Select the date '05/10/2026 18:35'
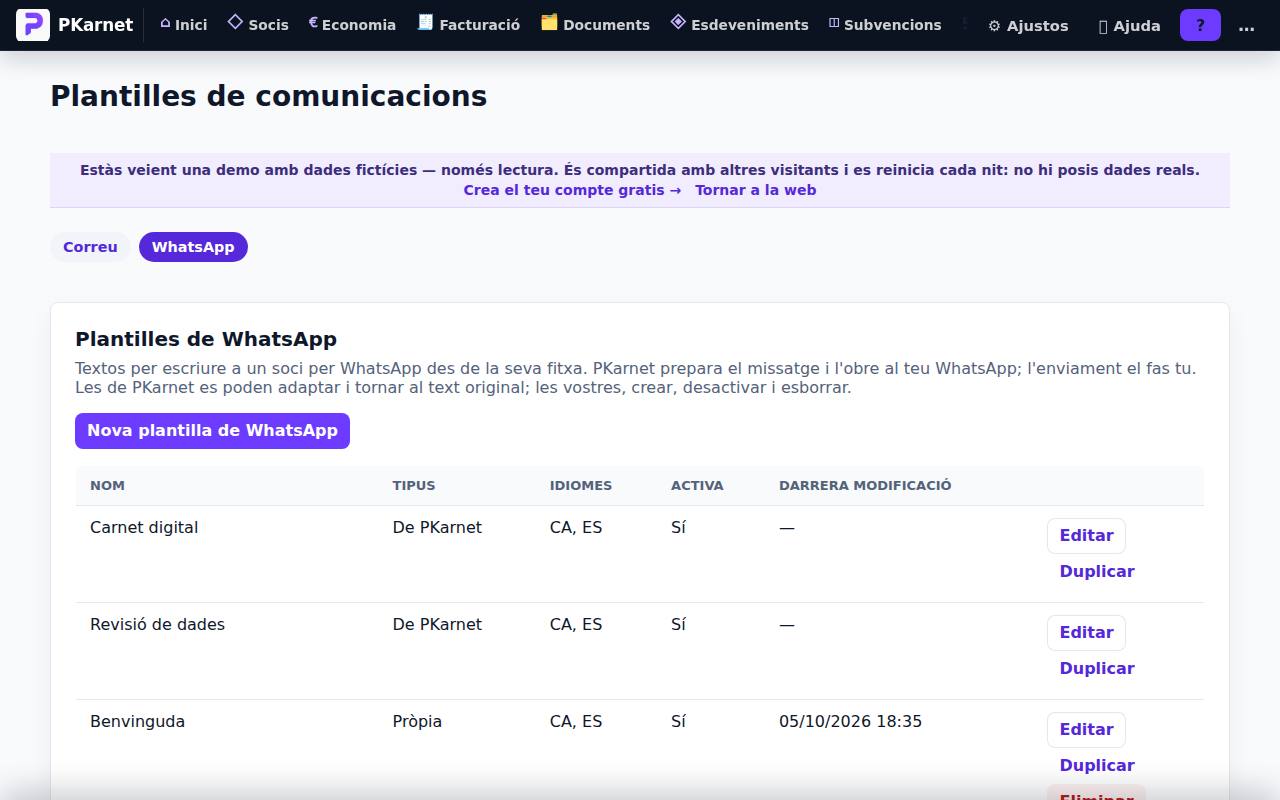The width and height of the screenshot is (1280, 800). click(x=850, y=721)
